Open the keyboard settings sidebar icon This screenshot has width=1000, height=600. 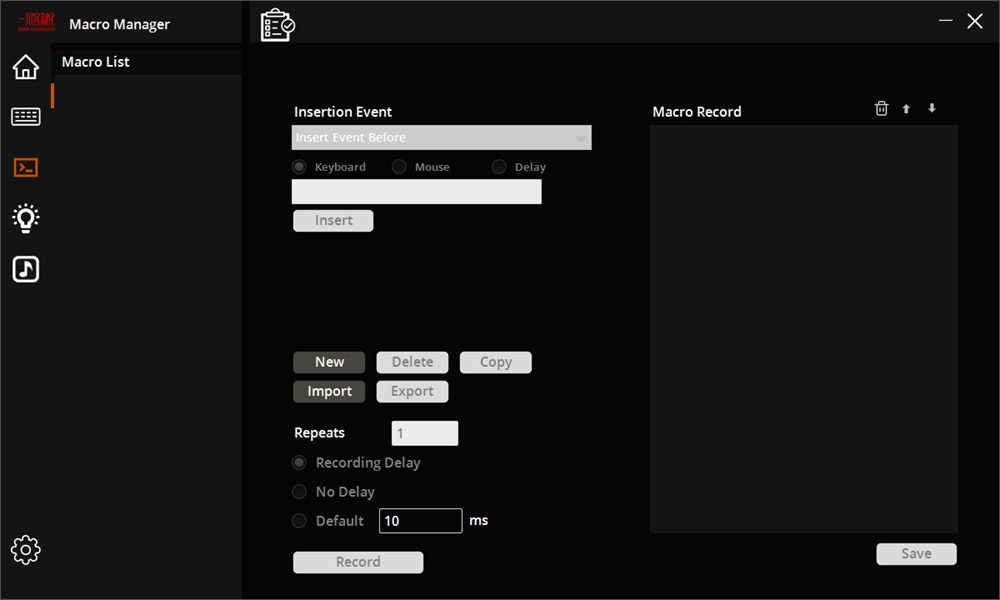coord(26,117)
